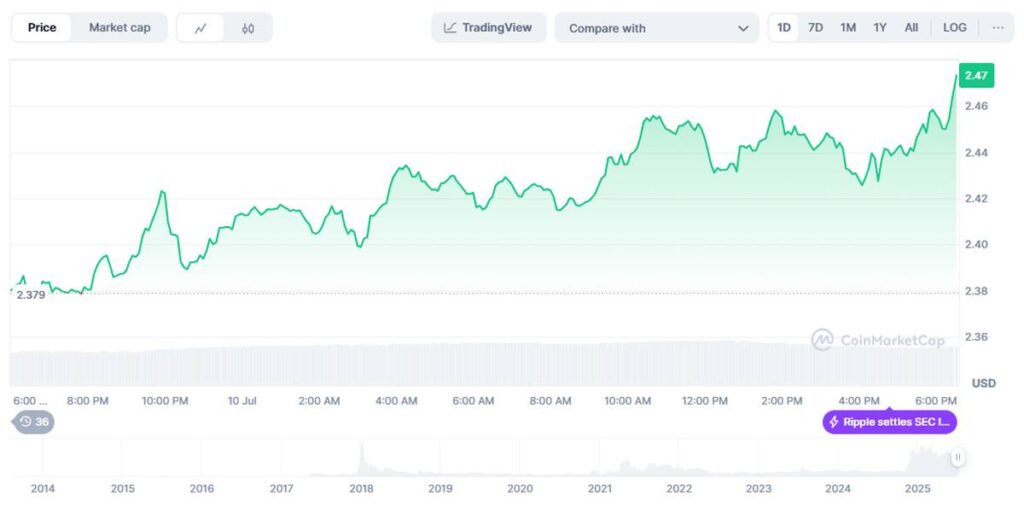The height and width of the screenshot is (519, 1024).
Task: Click the pause handle on timeline scrubber
Action: pos(957,457)
